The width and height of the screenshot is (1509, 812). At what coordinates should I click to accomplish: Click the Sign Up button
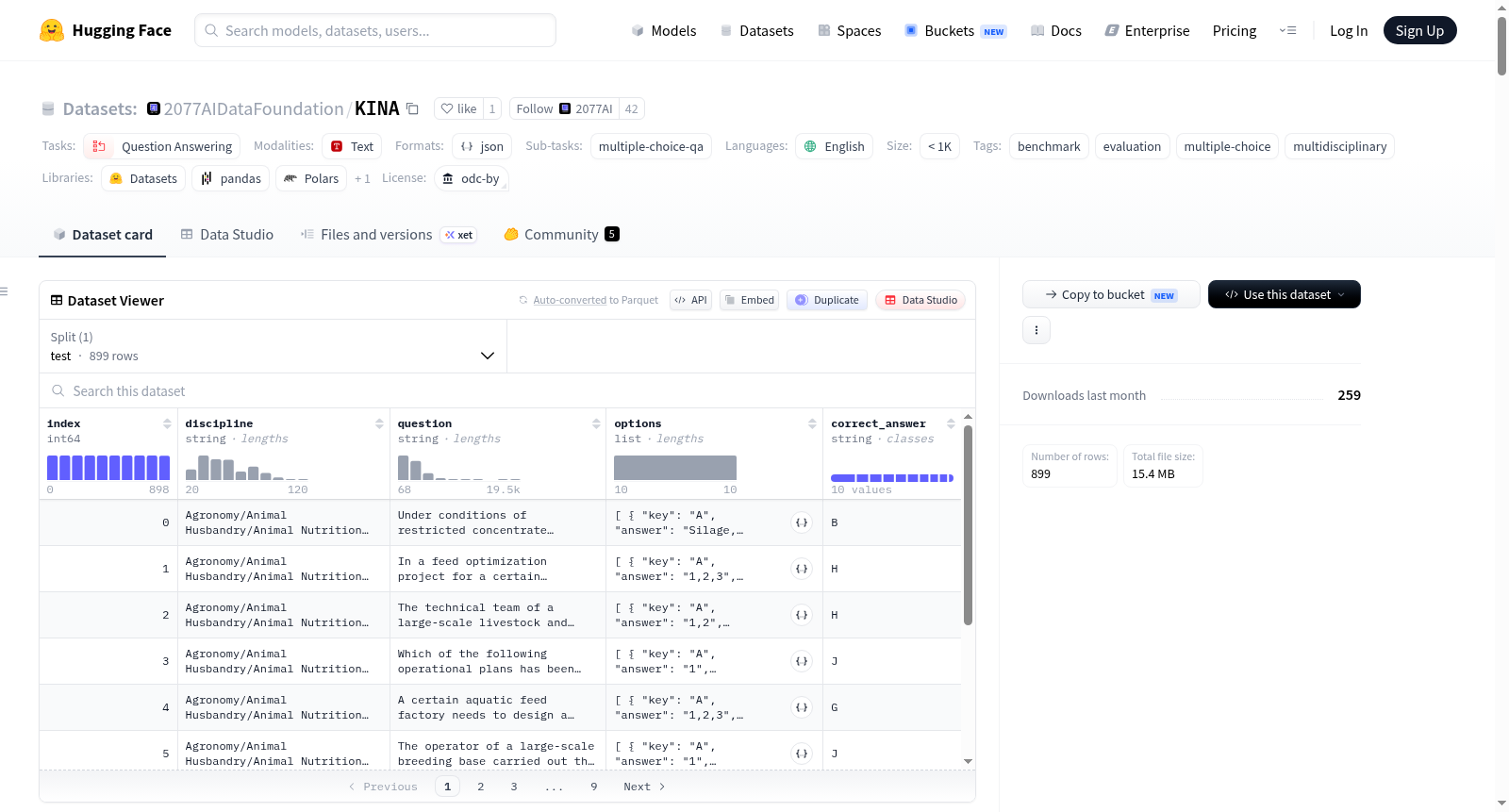(x=1419, y=30)
